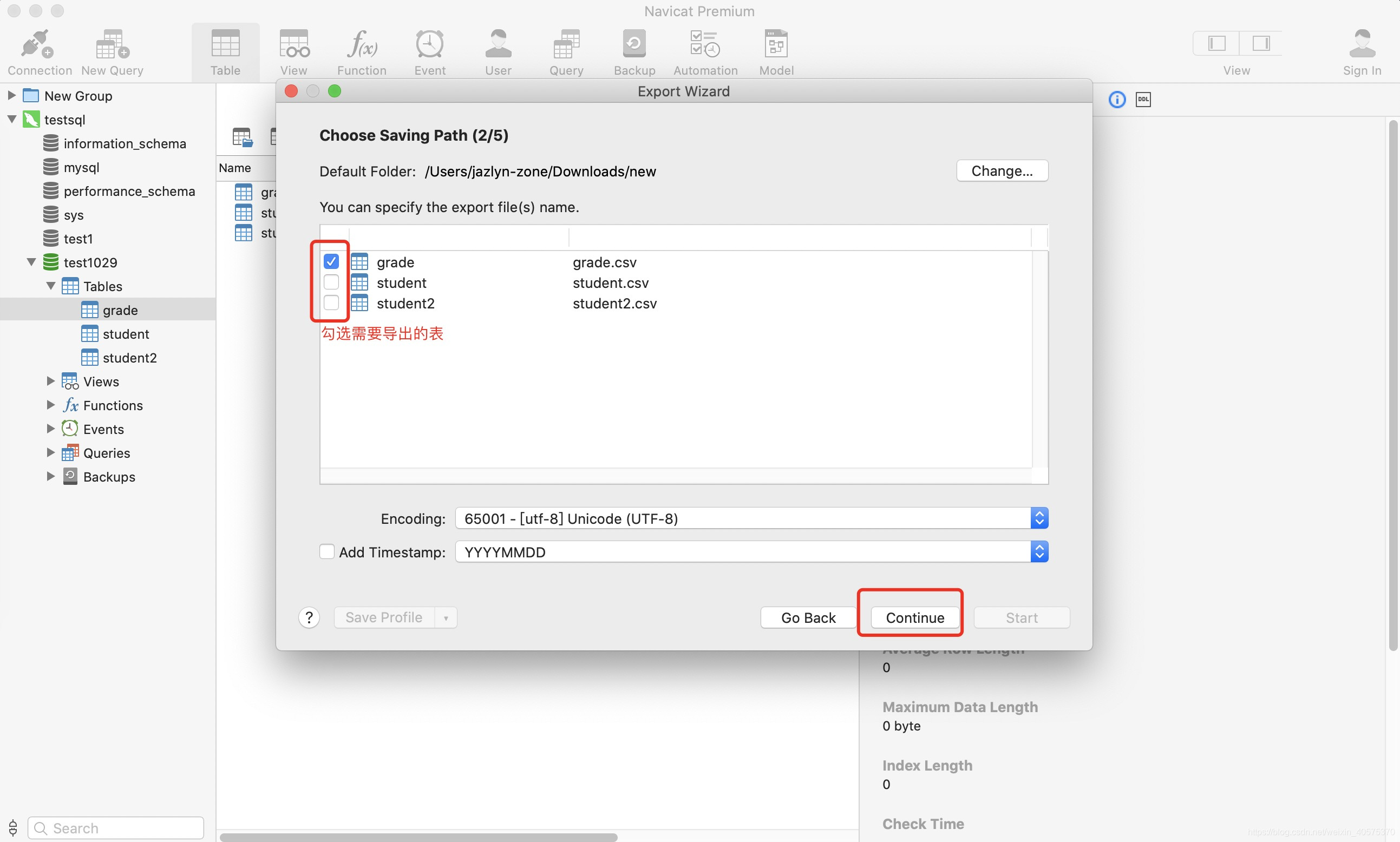Check the student table checkbox
The height and width of the screenshot is (842, 1400).
pos(331,282)
